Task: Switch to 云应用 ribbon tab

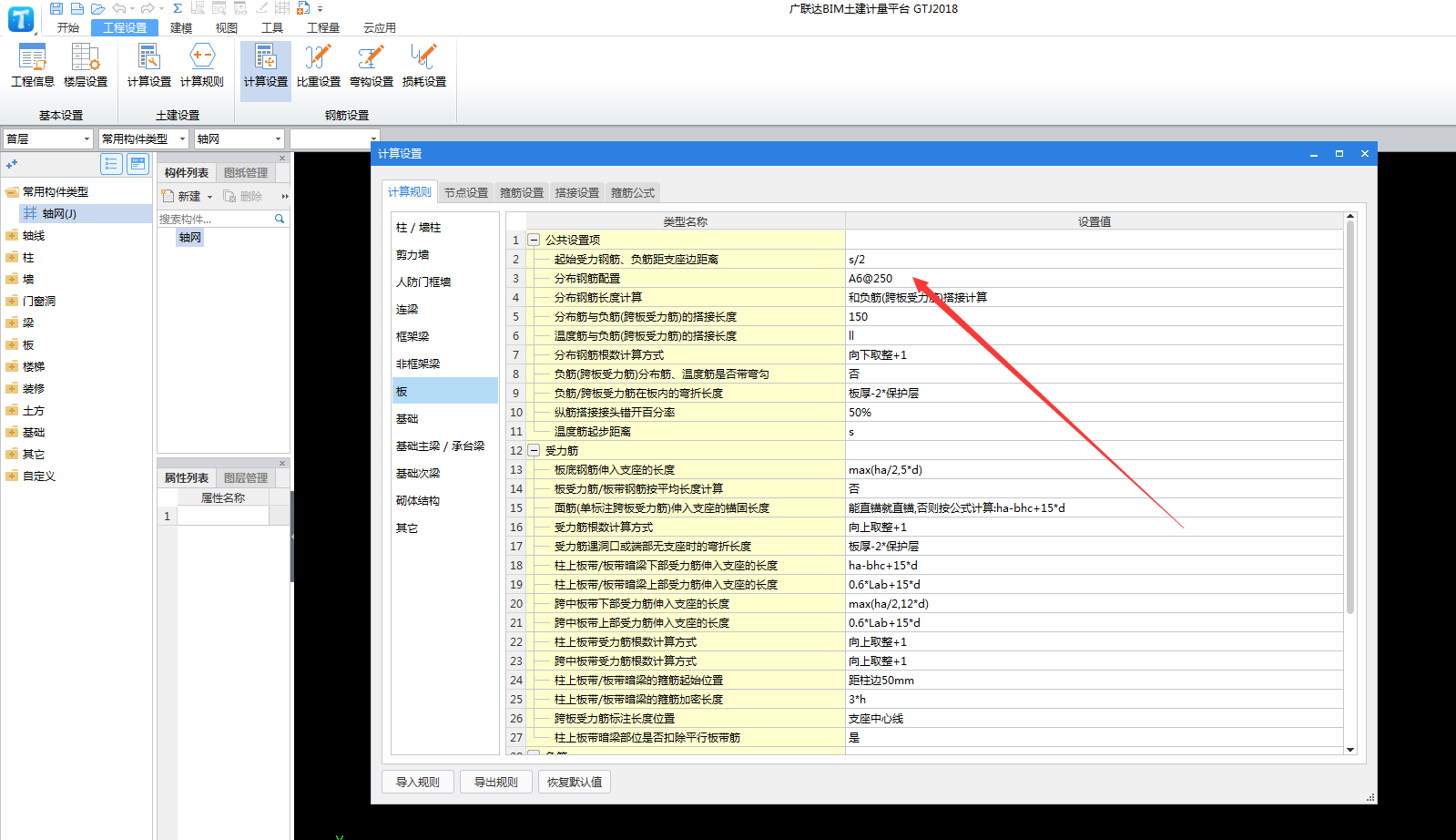Action: (380, 27)
